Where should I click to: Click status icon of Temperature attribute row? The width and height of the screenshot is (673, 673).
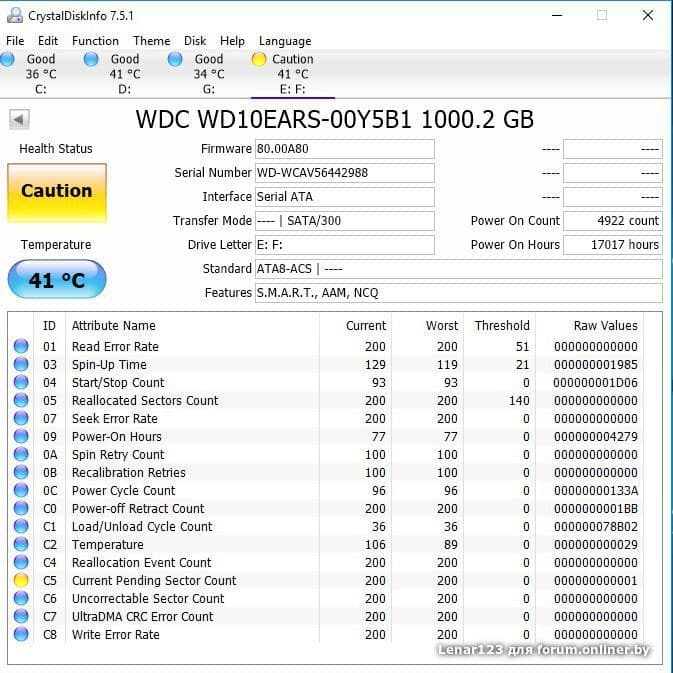point(21,544)
